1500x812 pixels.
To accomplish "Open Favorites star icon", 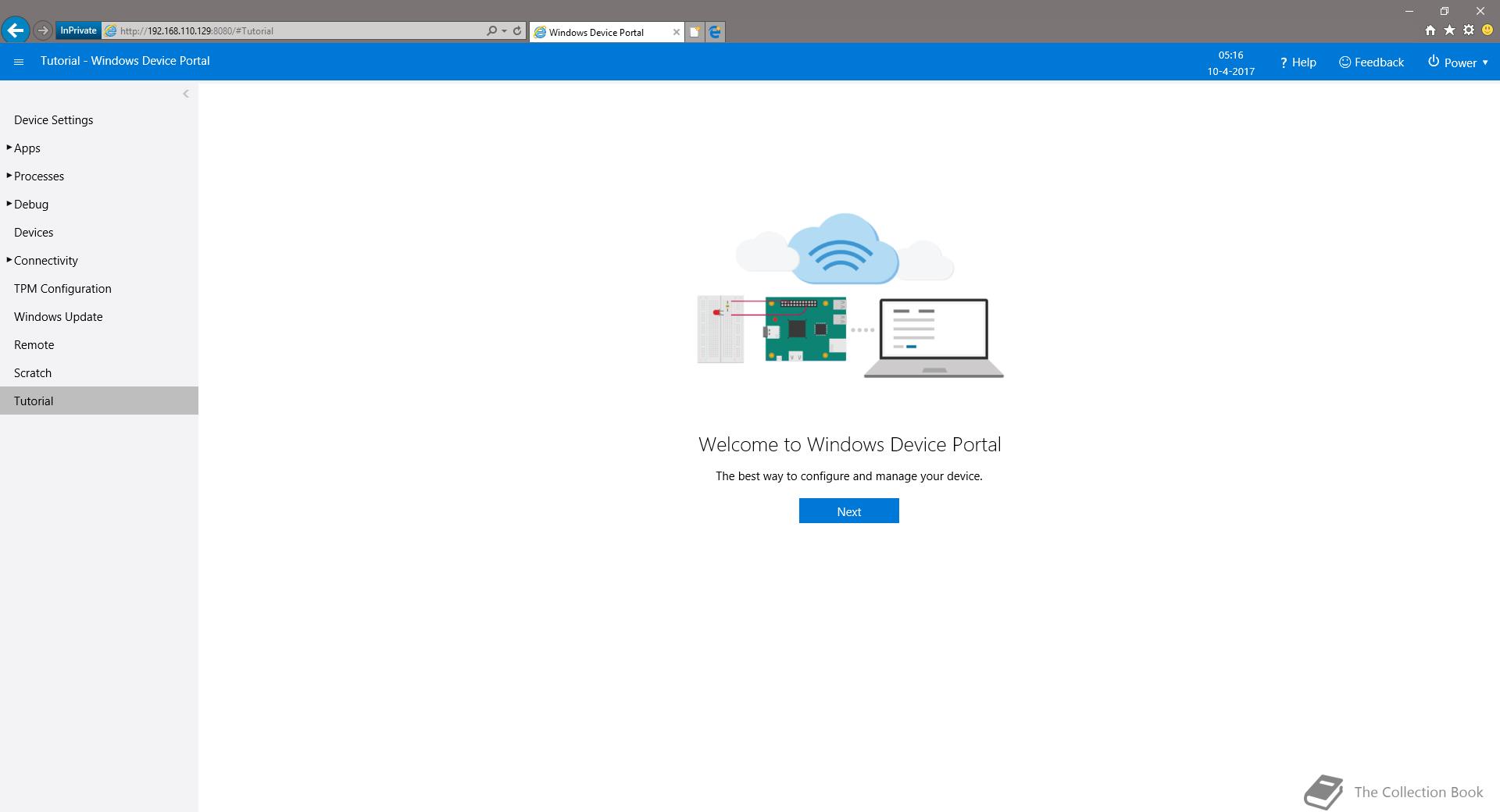I will coord(1449,30).
